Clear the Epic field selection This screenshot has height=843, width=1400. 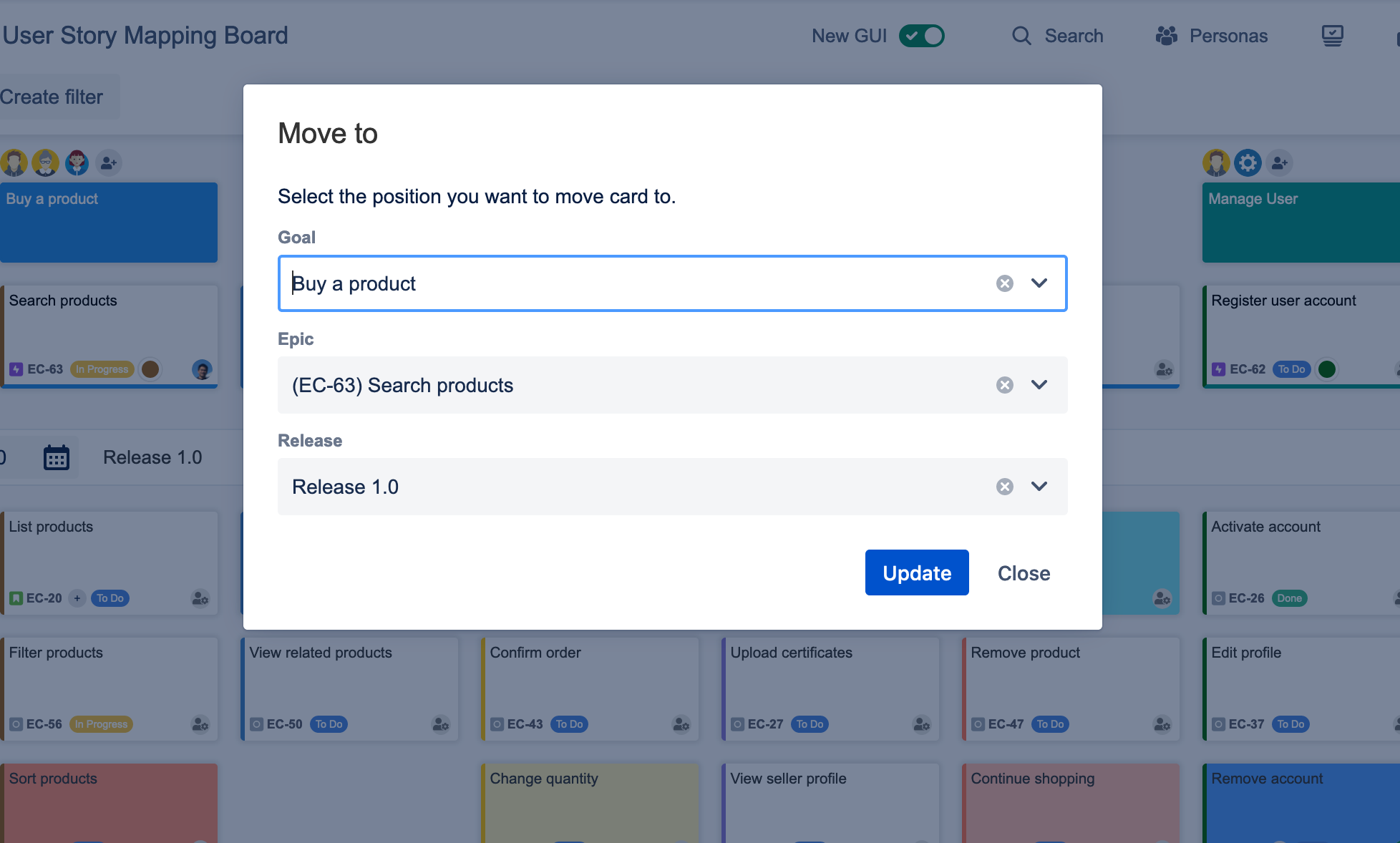[x=1005, y=385]
